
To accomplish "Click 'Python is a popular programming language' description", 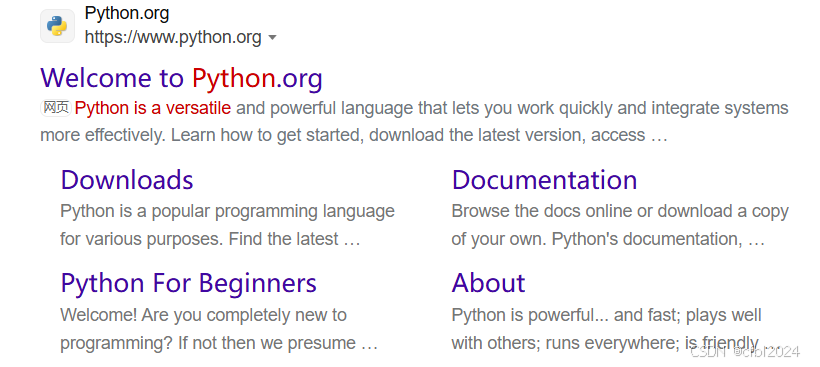I will pyautogui.click(x=227, y=211).
